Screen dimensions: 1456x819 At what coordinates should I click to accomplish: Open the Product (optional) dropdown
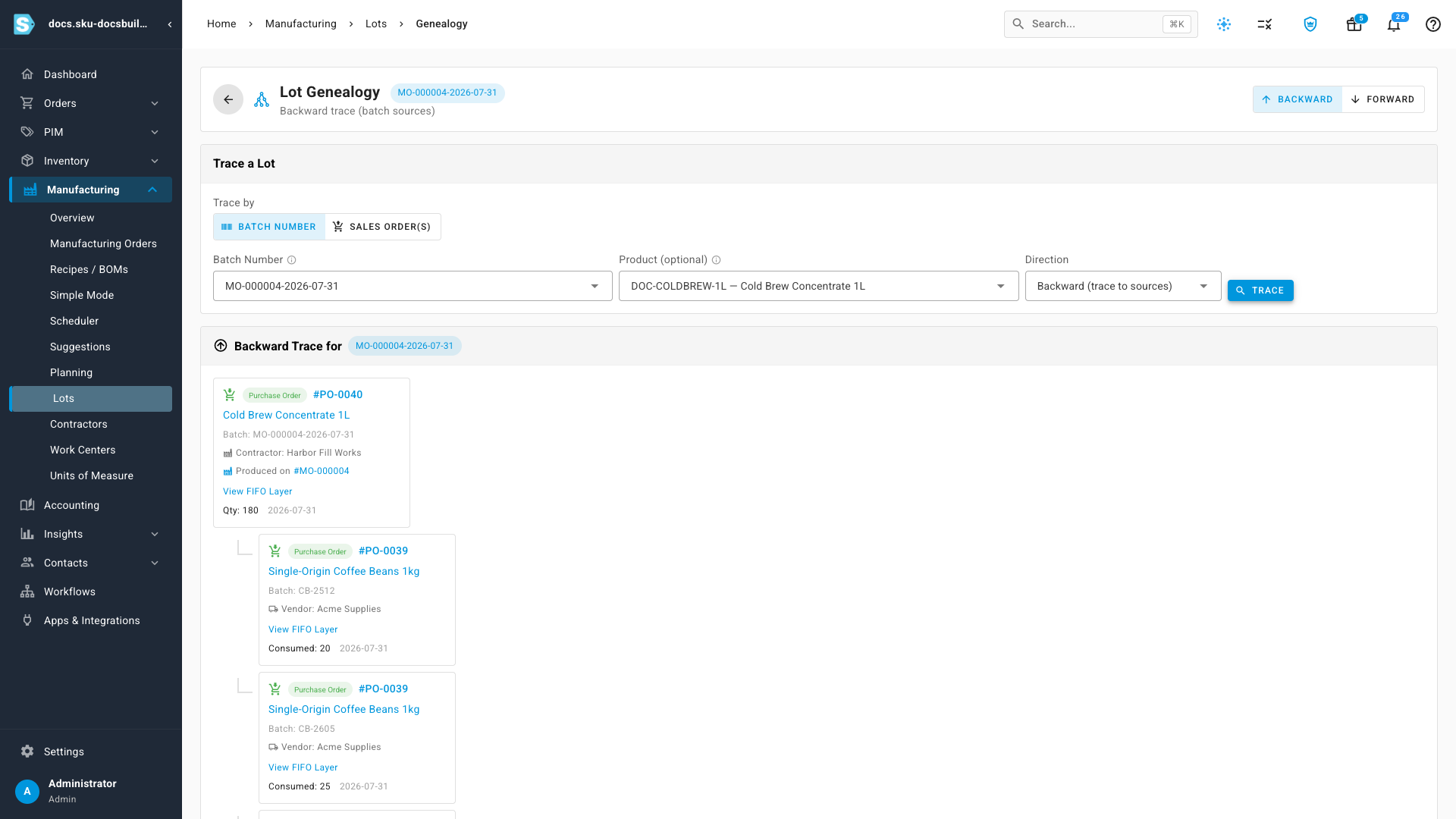pyautogui.click(x=818, y=286)
